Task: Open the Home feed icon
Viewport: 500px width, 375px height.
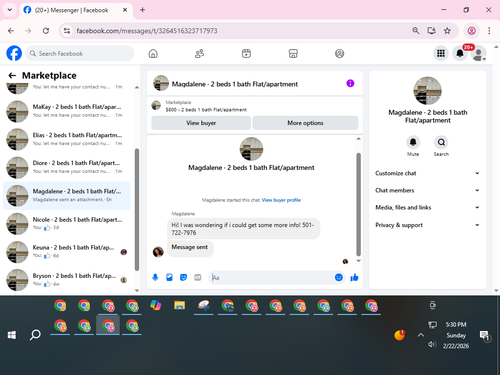Action: 153,53
